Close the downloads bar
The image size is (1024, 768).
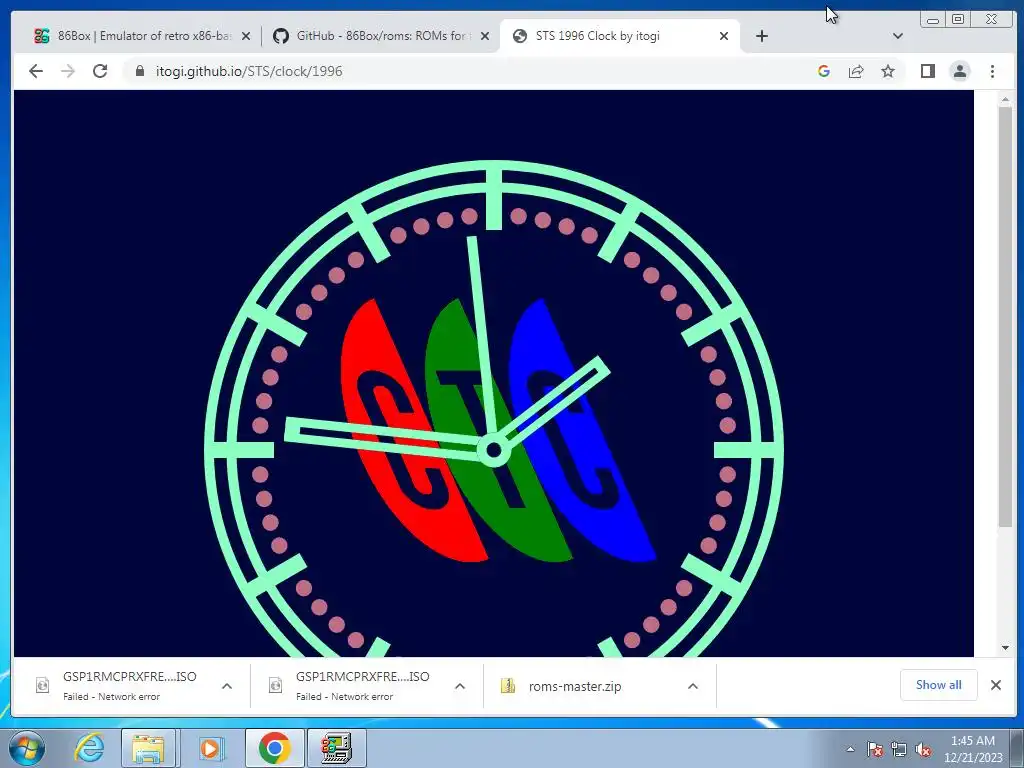pos(995,684)
